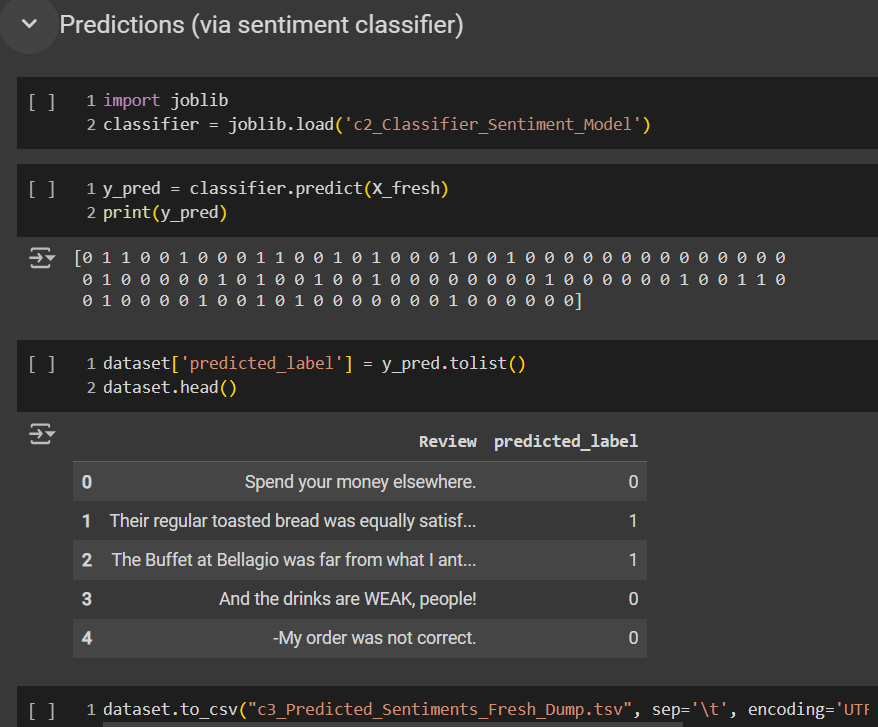Run the import joblib cell
This screenshot has height=727, width=878.
(x=42, y=101)
